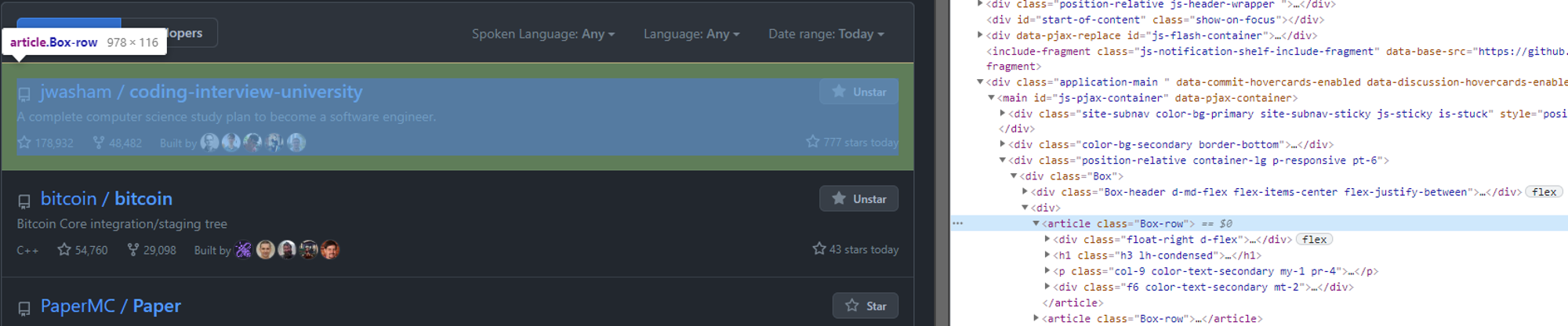This screenshot has width=1568, height=326.
Task: Unstar the coding-interview-university repository
Action: [x=858, y=92]
